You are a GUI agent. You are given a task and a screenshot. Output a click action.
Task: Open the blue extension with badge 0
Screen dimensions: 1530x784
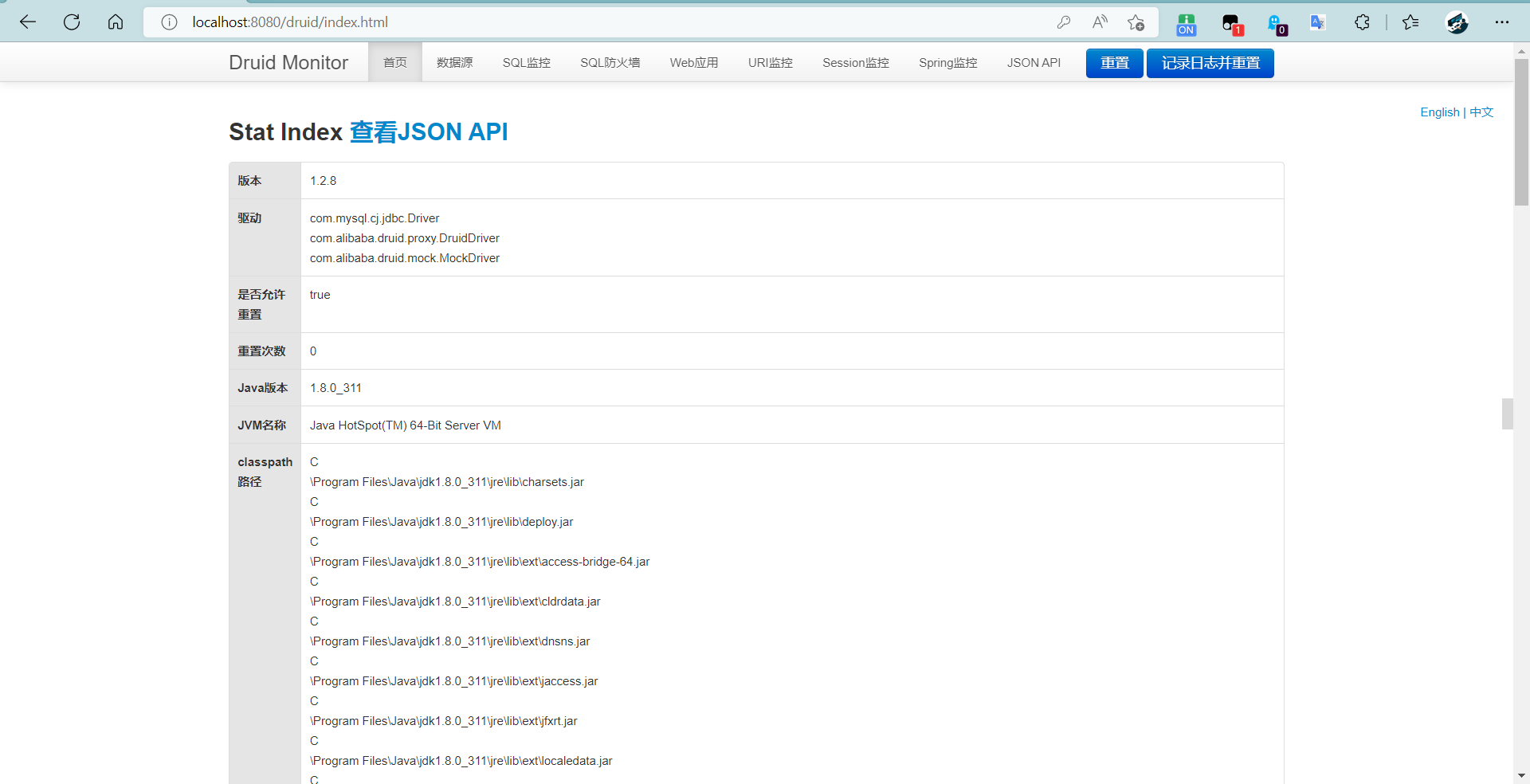coord(1277,24)
